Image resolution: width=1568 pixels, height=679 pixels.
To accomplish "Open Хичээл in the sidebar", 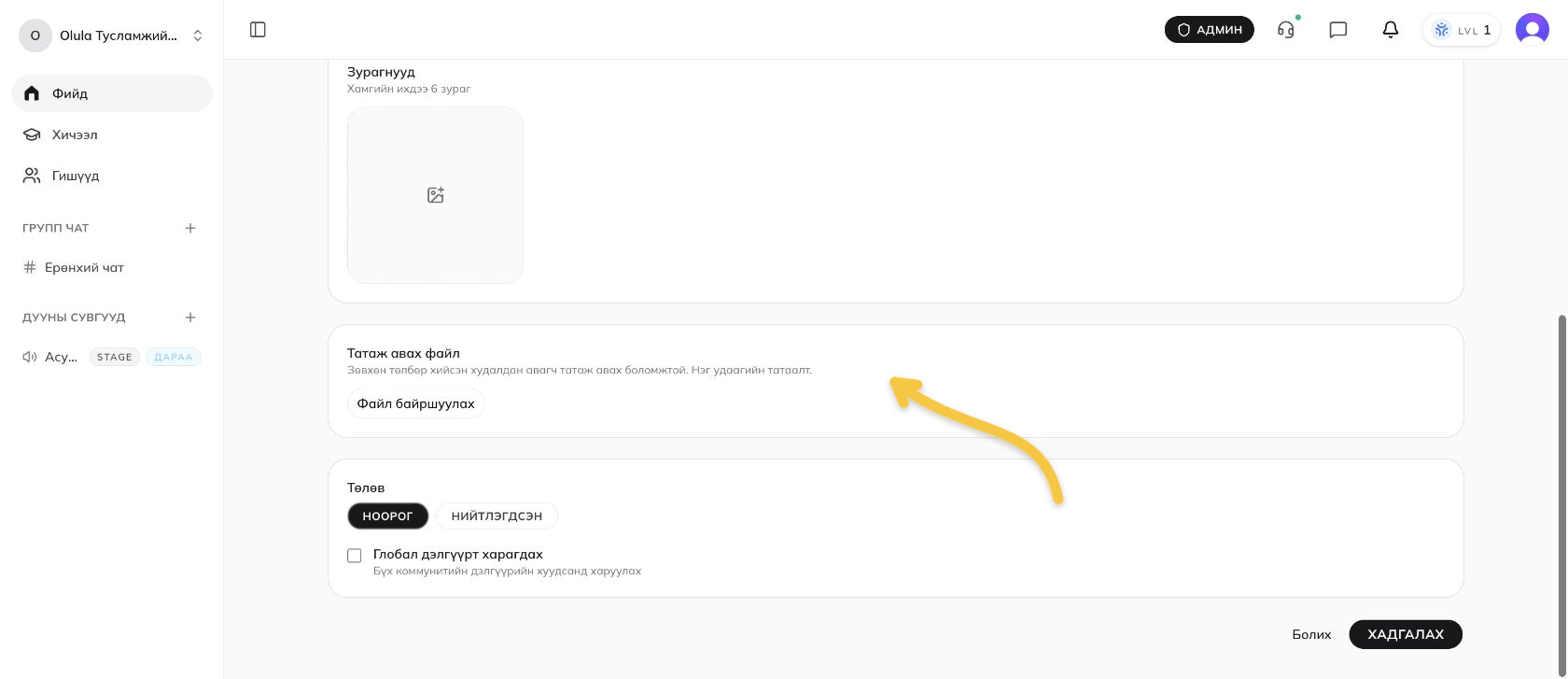I will [x=112, y=134].
